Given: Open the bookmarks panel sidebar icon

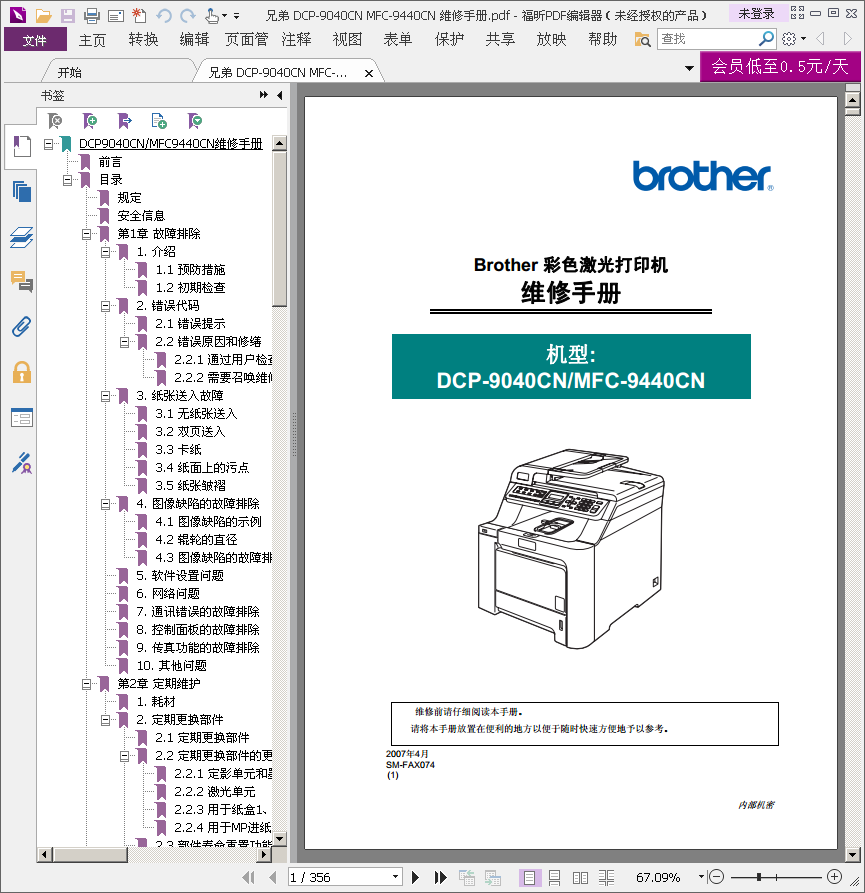Looking at the screenshot, I should pos(22,146).
